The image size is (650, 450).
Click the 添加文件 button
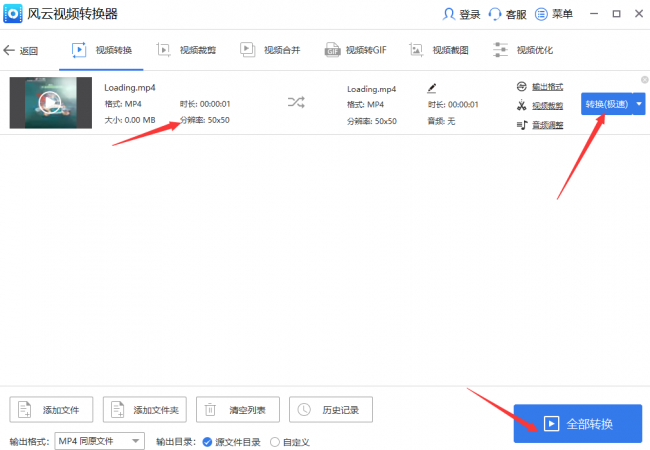pyautogui.click(x=51, y=409)
